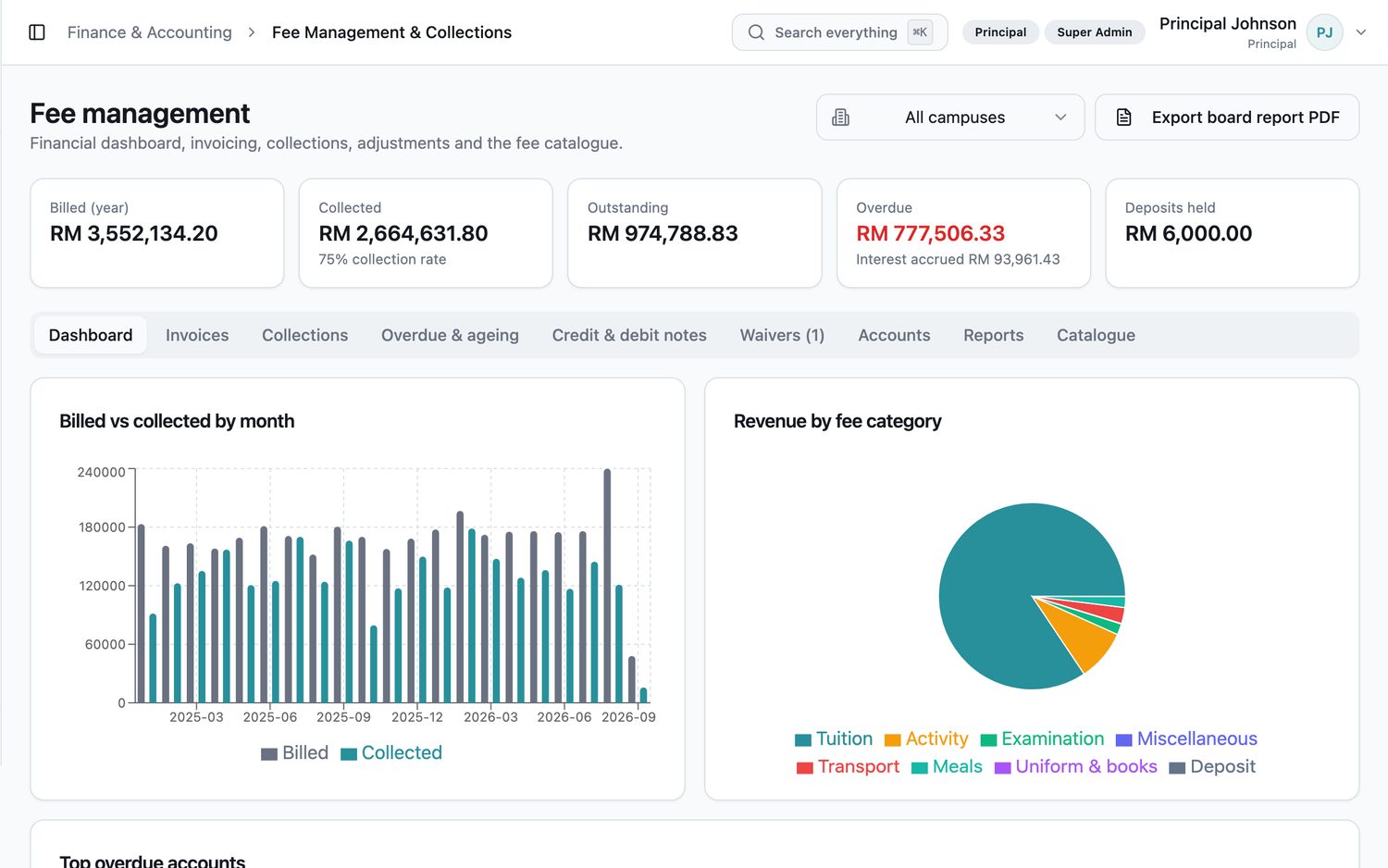This screenshot has width=1388, height=868.
Task: Click the Principal Johnson name
Action: click(1228, 24)
